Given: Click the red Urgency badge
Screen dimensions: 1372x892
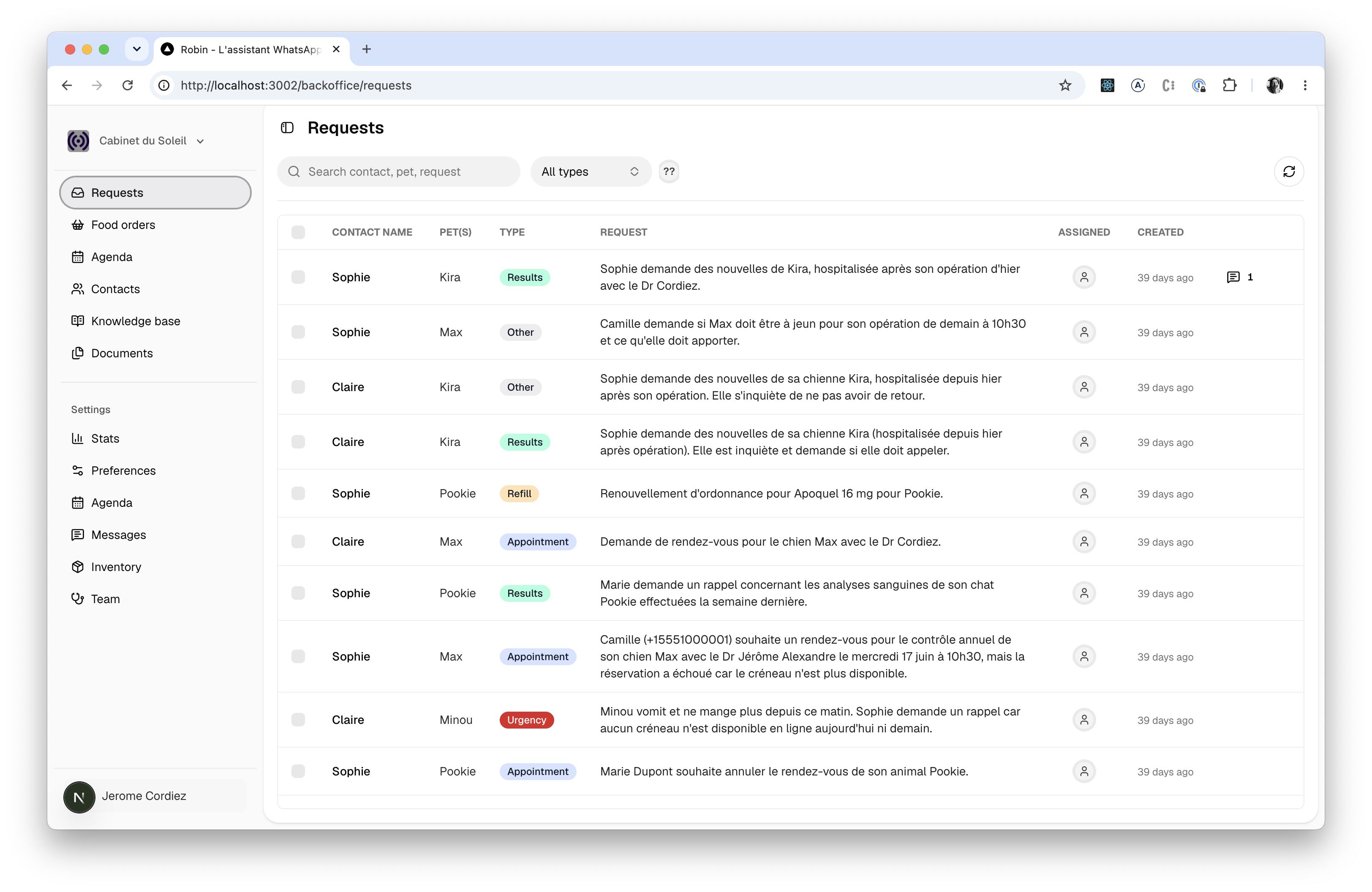Looking at the screenshot, I should [526, 719].
